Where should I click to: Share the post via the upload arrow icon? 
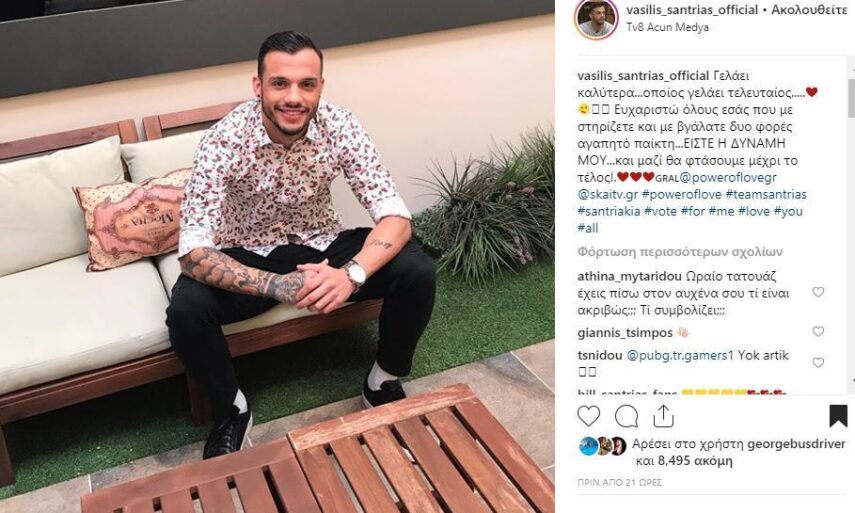663,417
